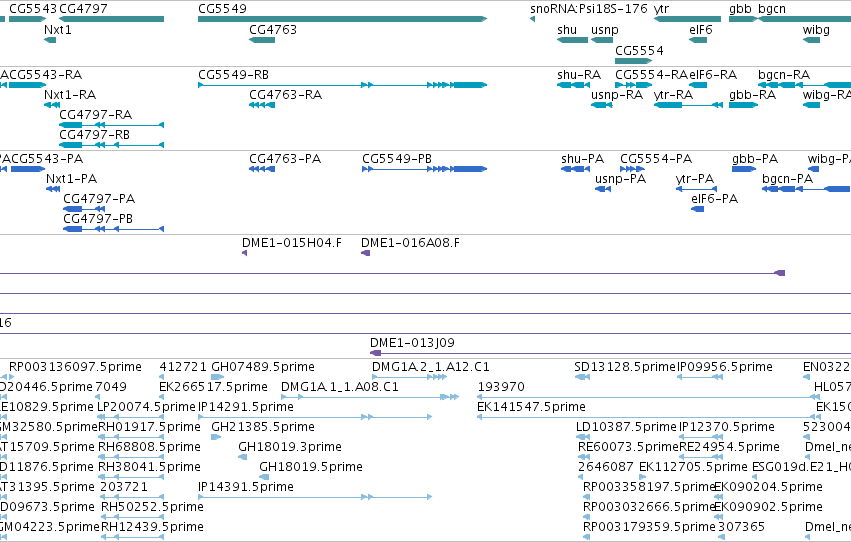Select the DMG1A.1_1.A08.C1 cDNA feature

pyautogui.click(x=371, y=397)
